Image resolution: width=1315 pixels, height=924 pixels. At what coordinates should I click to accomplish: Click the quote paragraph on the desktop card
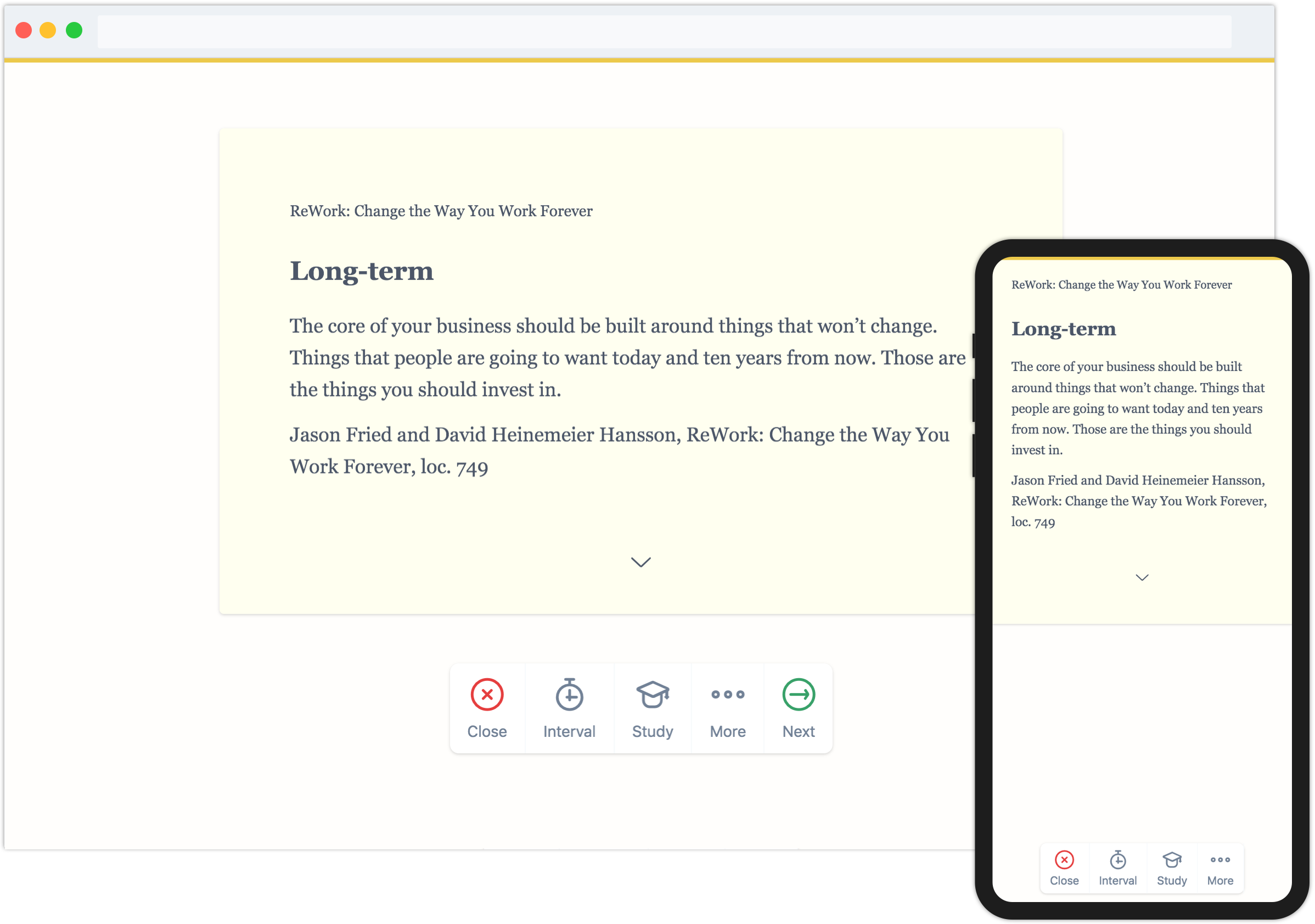(627, 357)
